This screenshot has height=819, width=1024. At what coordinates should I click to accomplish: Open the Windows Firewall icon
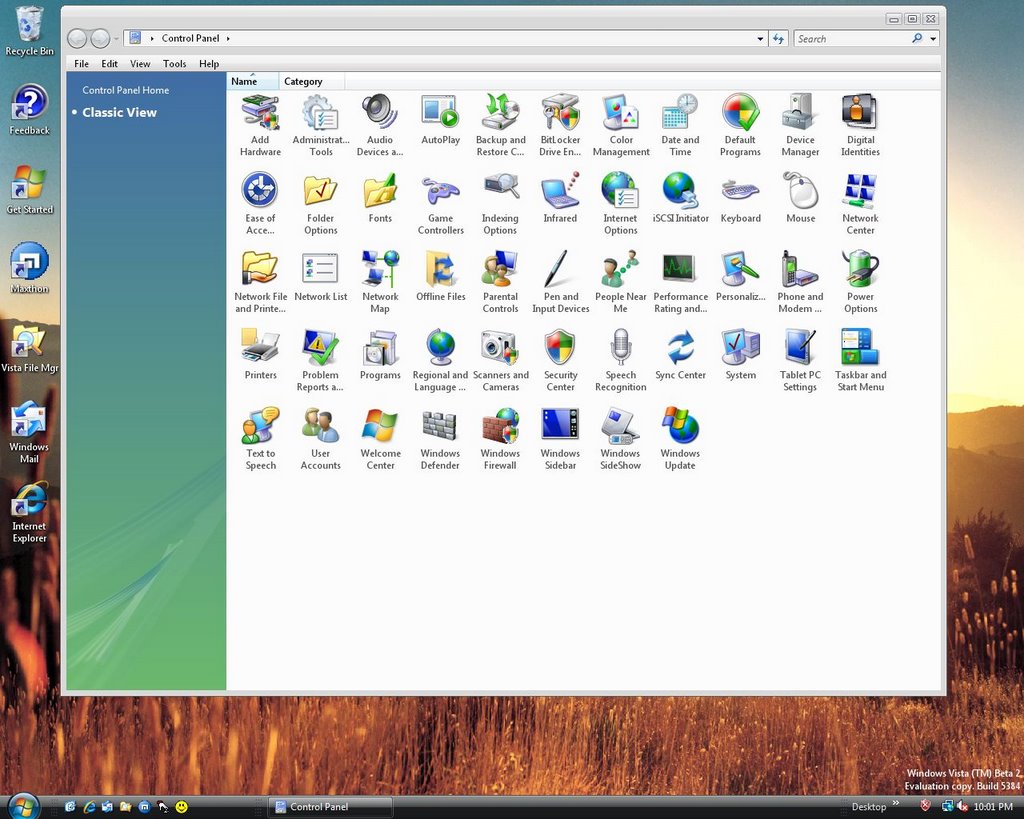pyautogui.click(x=500, y=427)
